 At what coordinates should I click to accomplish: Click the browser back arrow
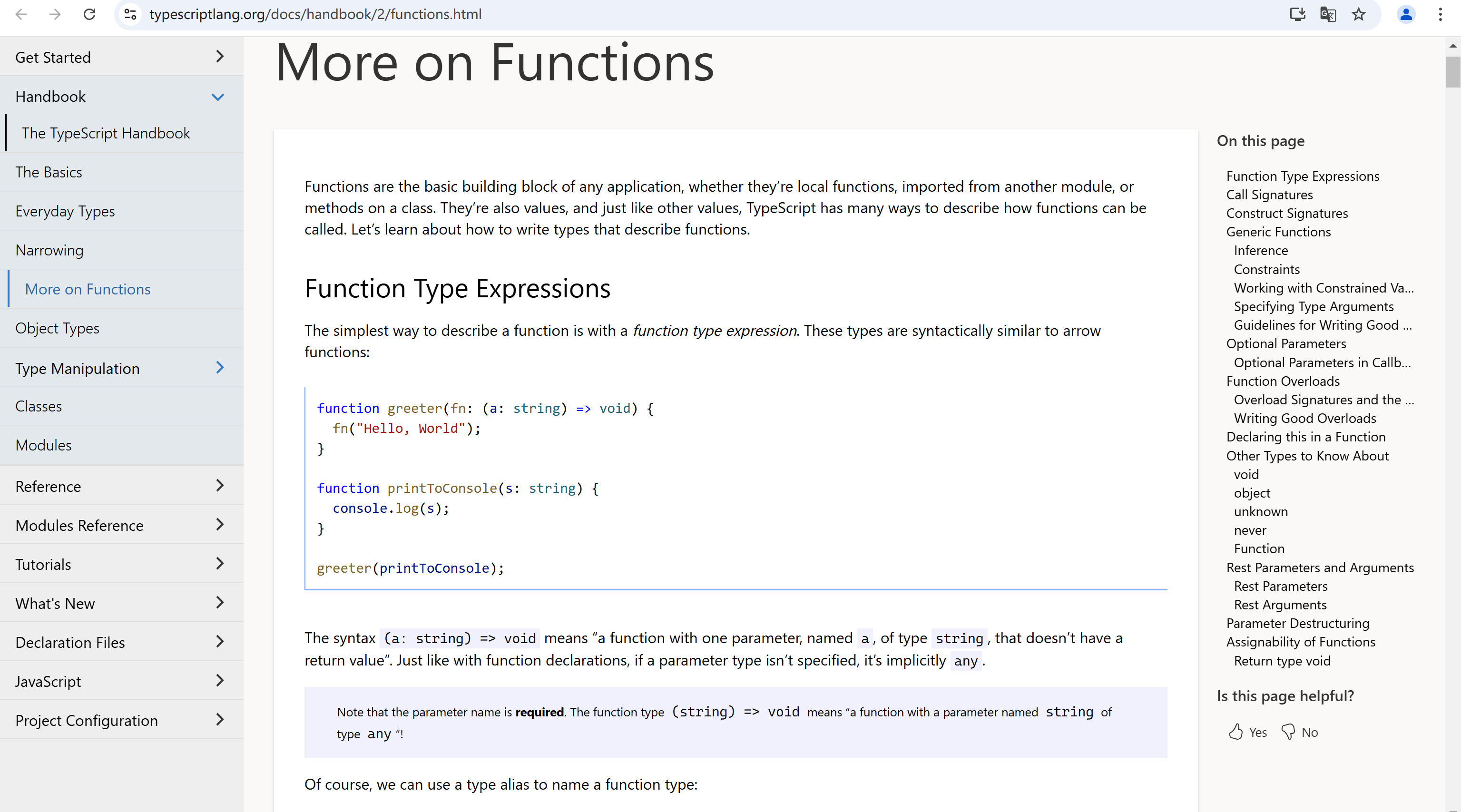(21, 14)
